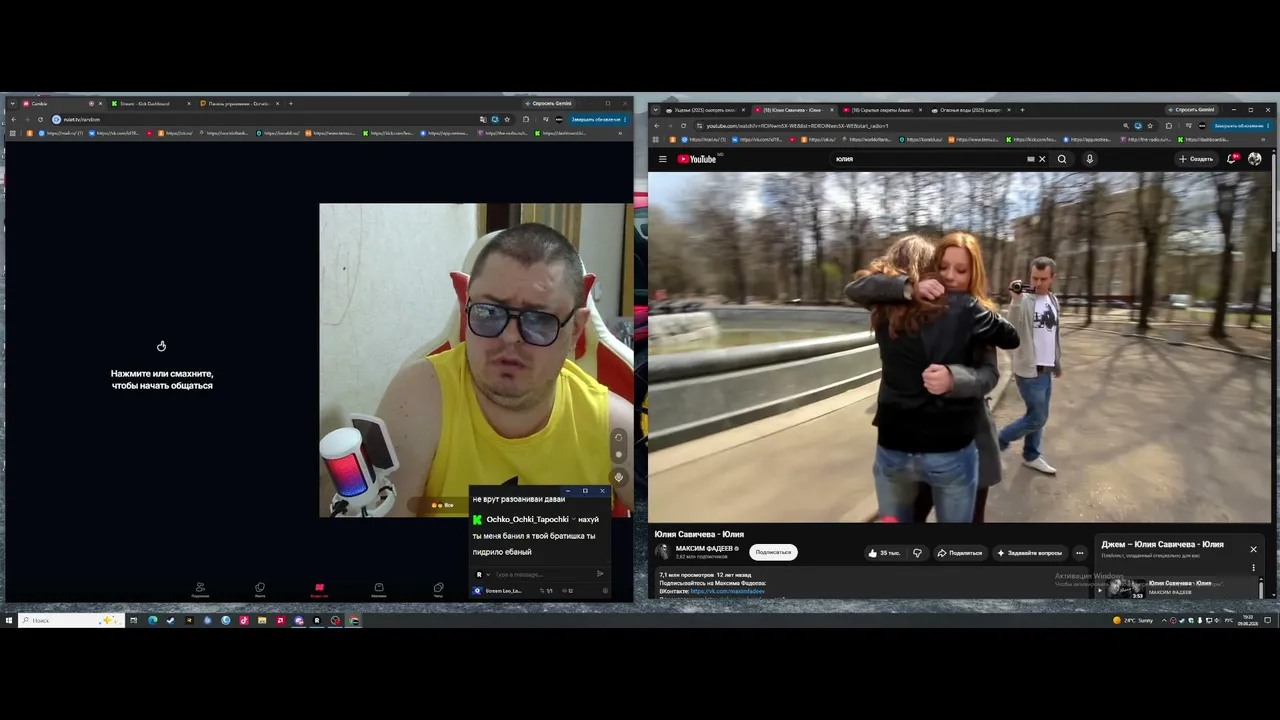Clear the YouTube search field
1280x720 pixels.
(x=1041, y=159)
